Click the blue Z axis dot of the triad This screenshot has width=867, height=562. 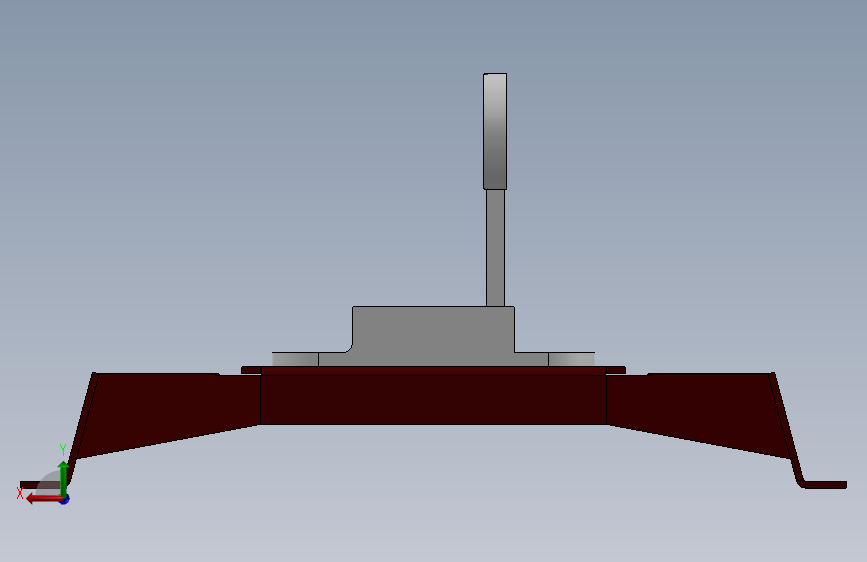(65, 500)
